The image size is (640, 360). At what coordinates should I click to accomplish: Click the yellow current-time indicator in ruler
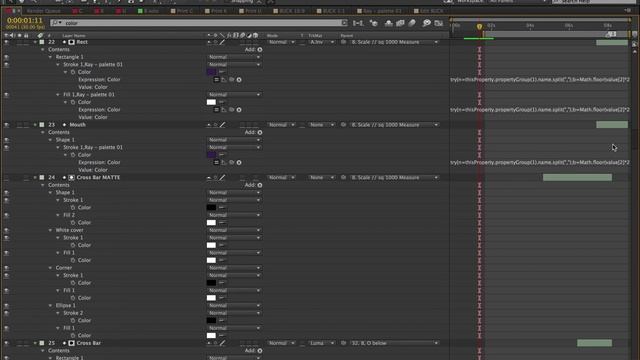[479, 27]
